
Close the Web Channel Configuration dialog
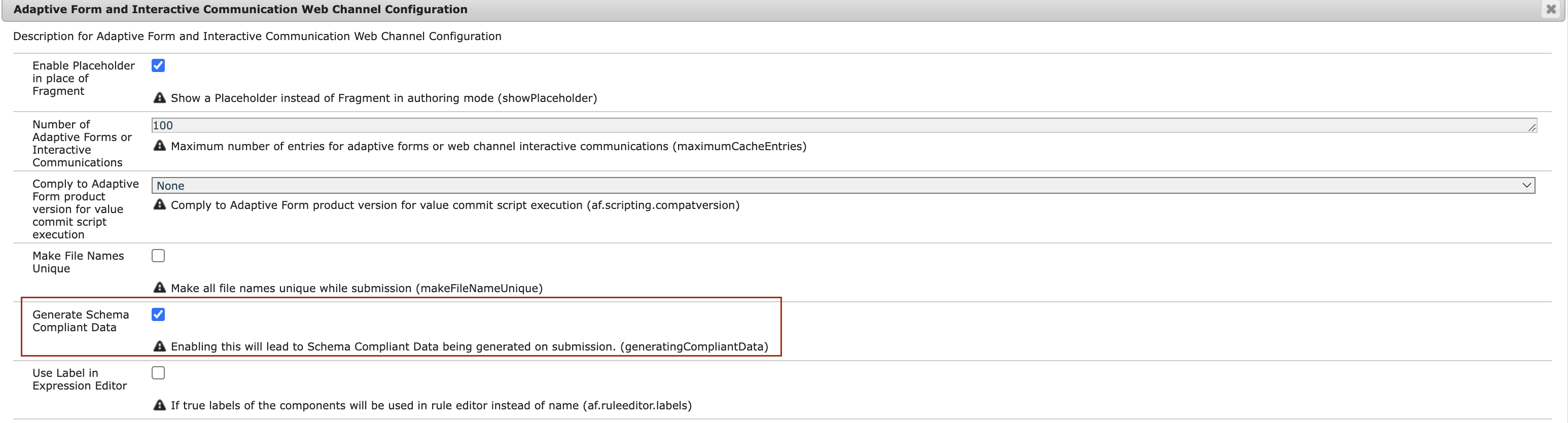coord(1551,9)
